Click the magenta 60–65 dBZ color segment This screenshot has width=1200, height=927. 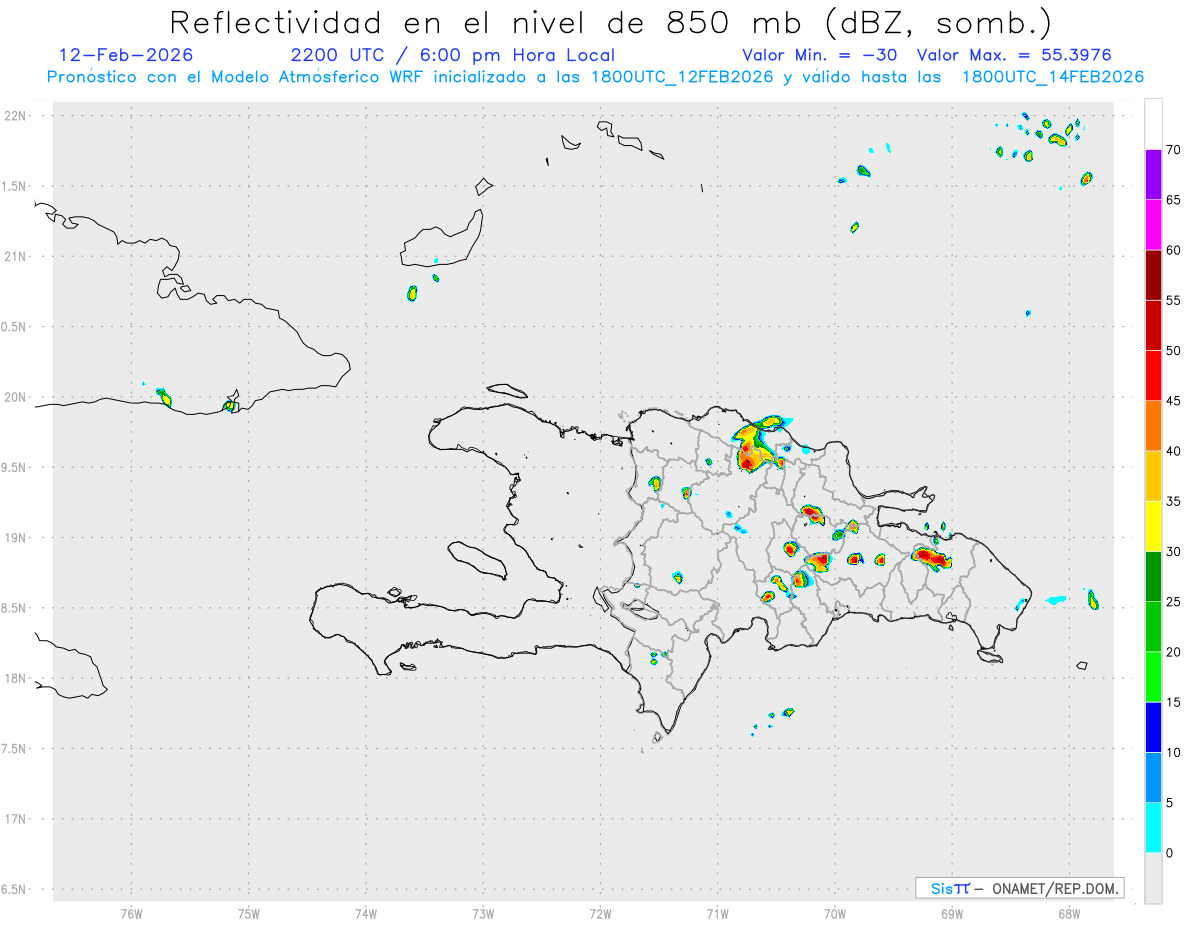[x=1153, y=225]
